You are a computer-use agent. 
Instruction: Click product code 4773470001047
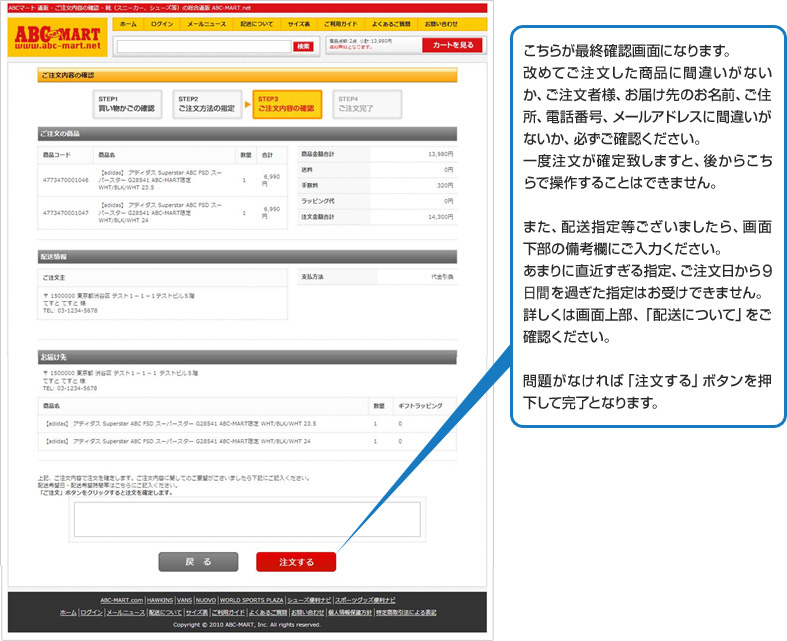66,213
